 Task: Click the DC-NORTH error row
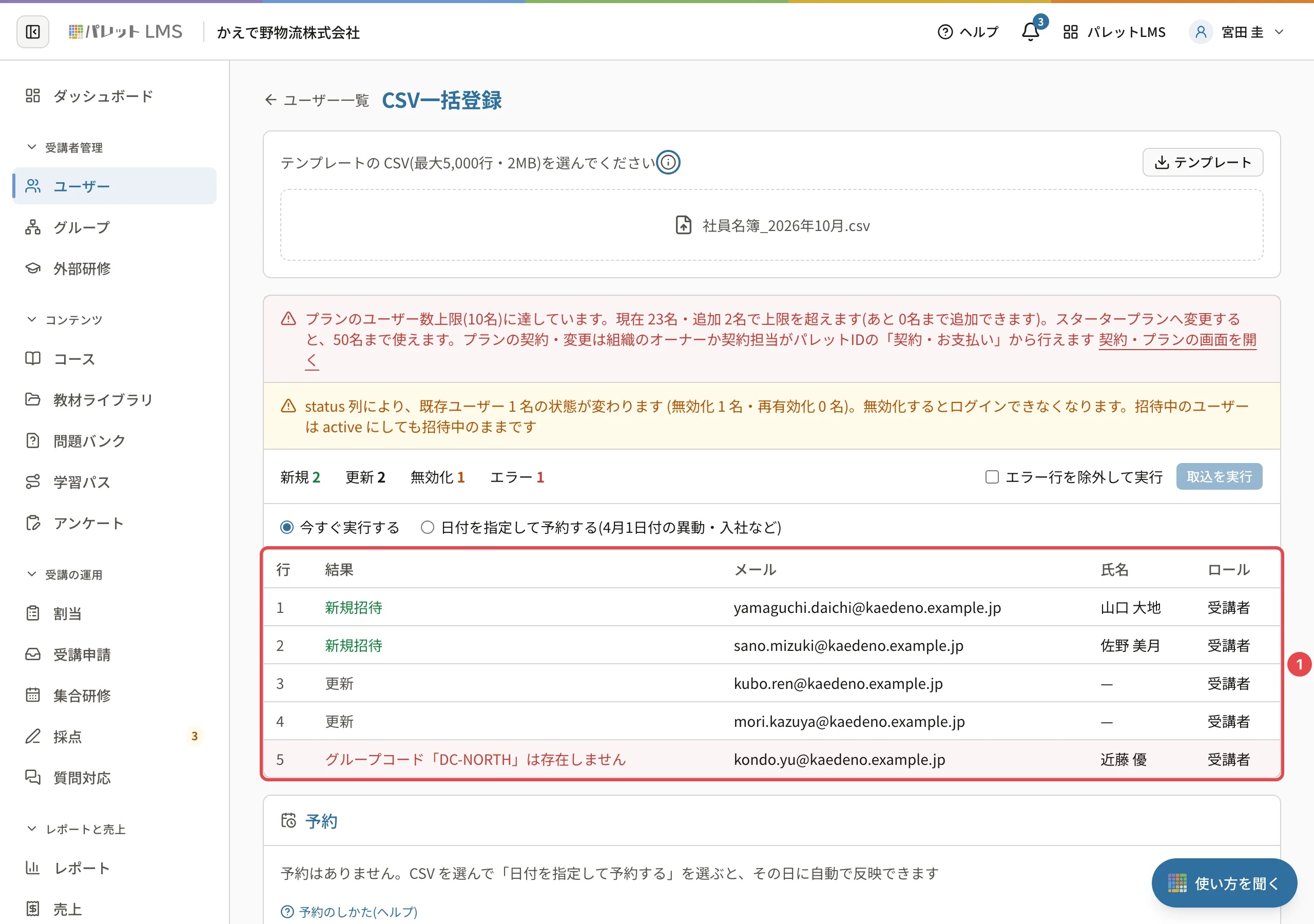(x=771, y=760)
